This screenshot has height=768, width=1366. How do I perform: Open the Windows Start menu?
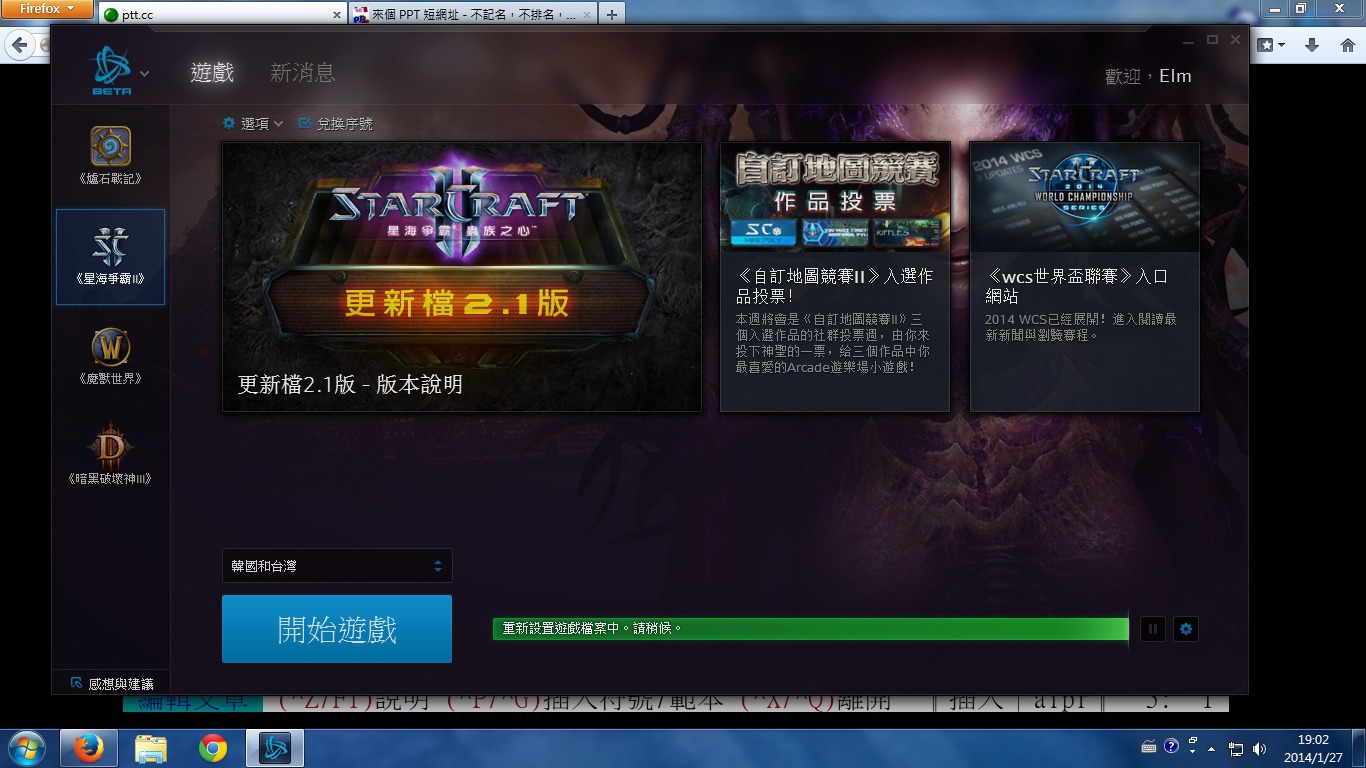coord(26,748)
